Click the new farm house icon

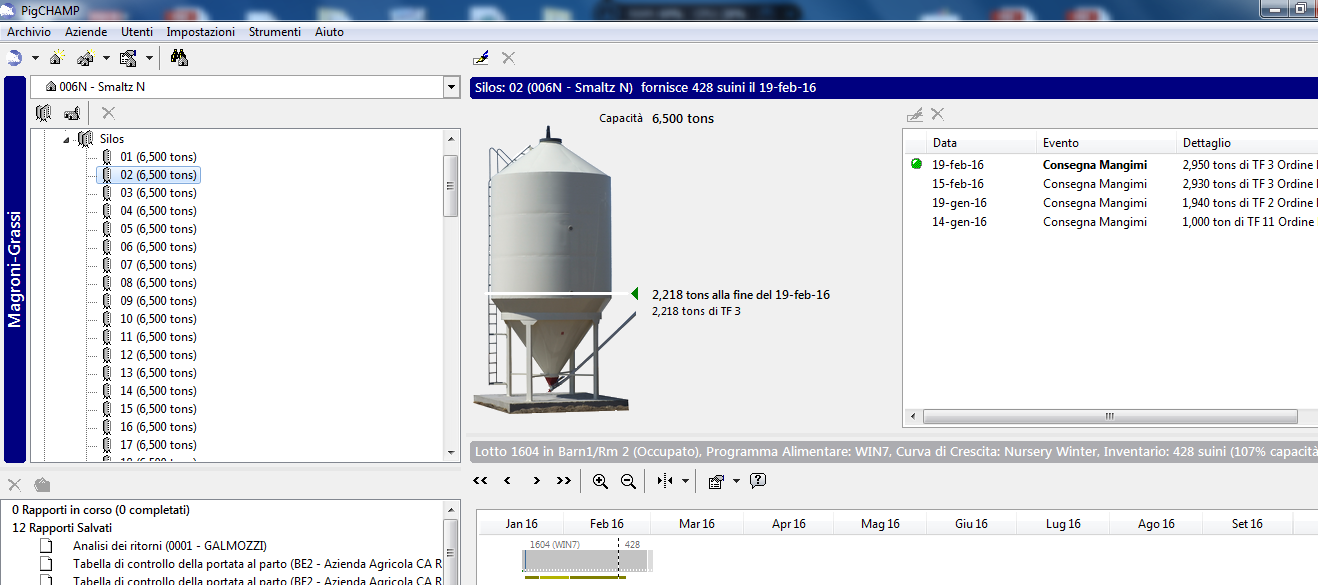click(x=56, y=58)
